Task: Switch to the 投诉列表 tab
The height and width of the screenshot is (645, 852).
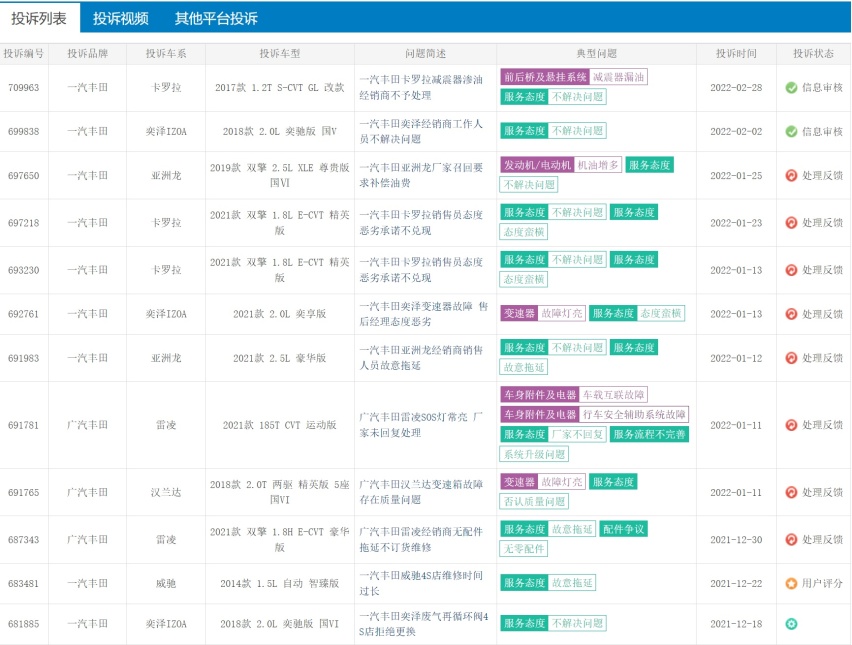Action: point(39,18)
